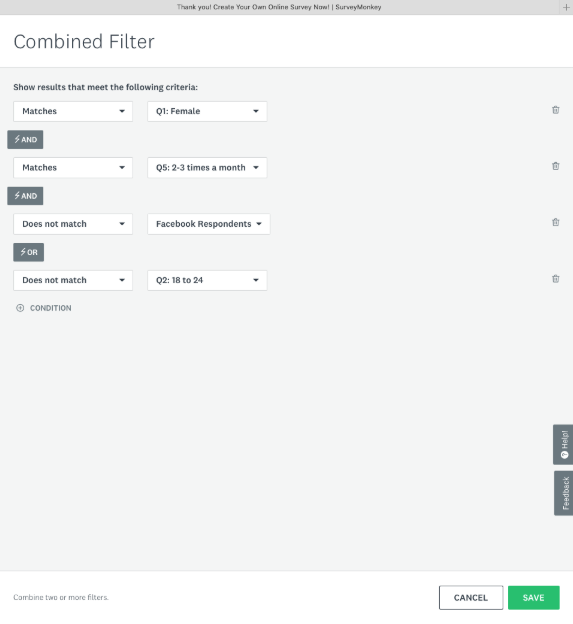This screenshot has height=624, width=573.
Task: Click the green SAVE button
Action: 534,597
